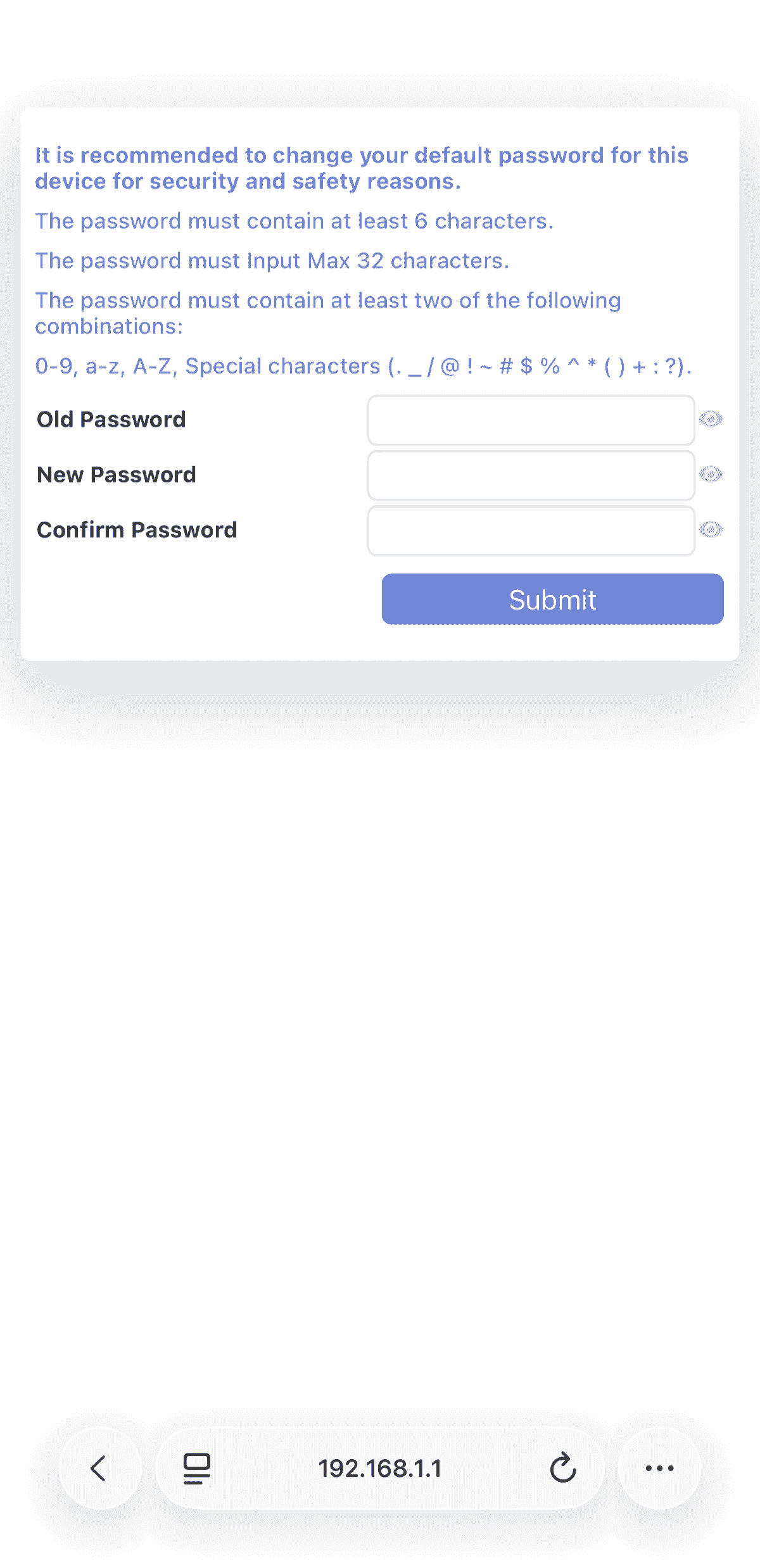Toggle visibility of Confirm Password
The height and width of the screenshot is (1568, 760).
pos(711,529)
